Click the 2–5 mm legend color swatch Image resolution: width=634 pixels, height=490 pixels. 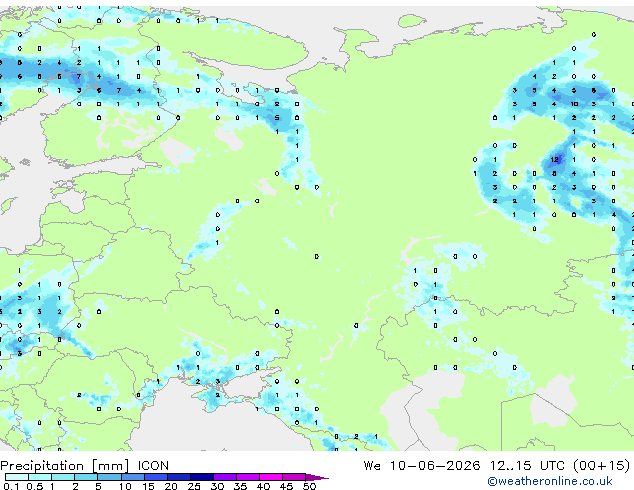point(86,477)
